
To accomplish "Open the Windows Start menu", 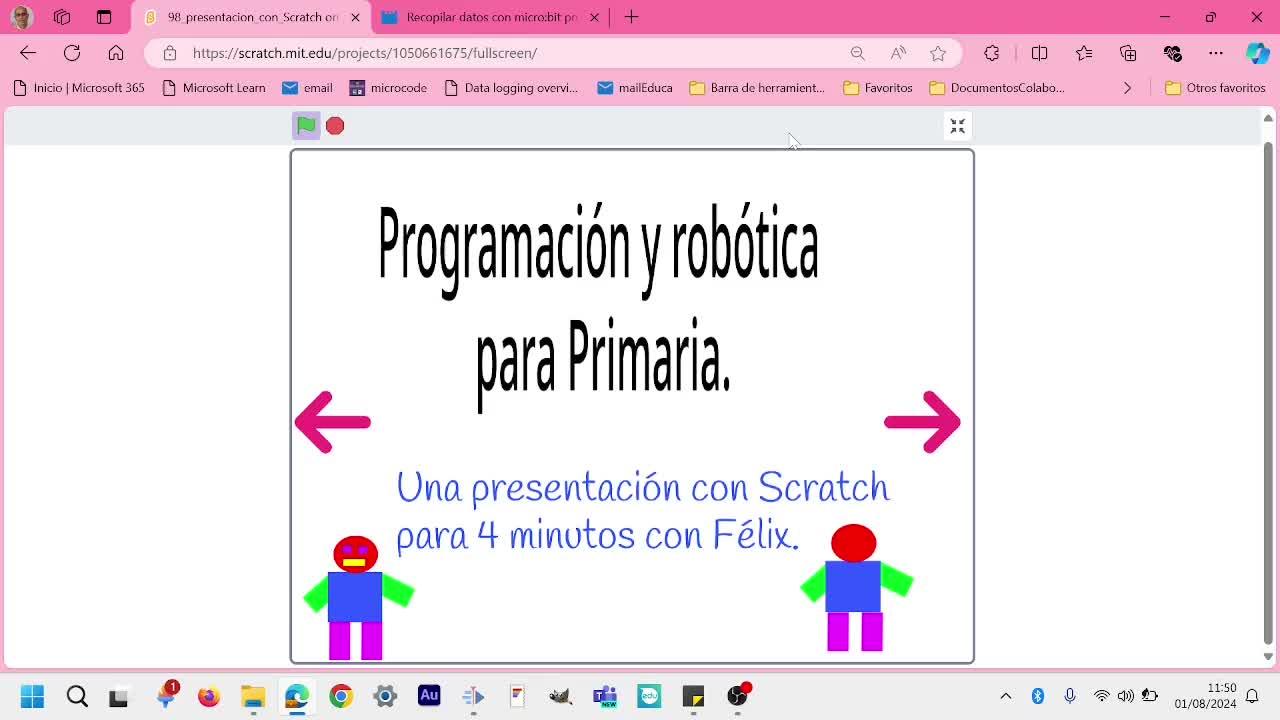I will 32,696.
